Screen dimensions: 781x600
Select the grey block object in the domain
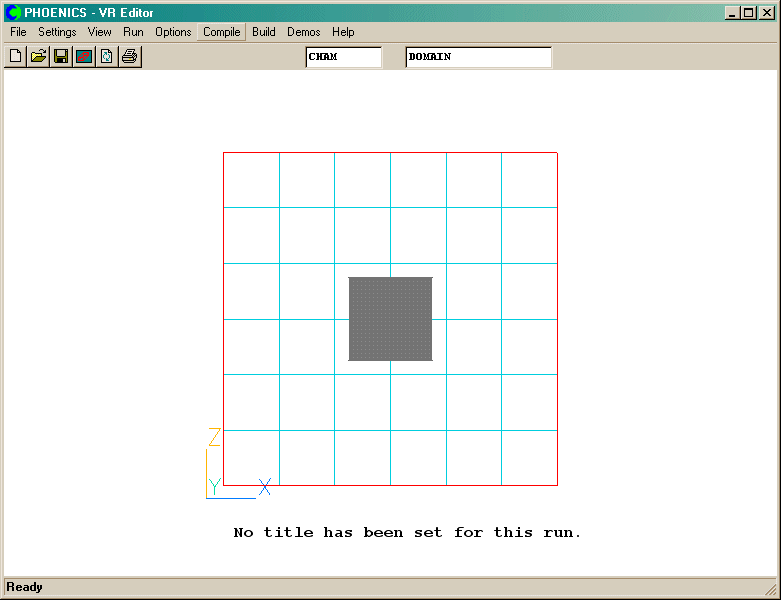tap(390, 319)
